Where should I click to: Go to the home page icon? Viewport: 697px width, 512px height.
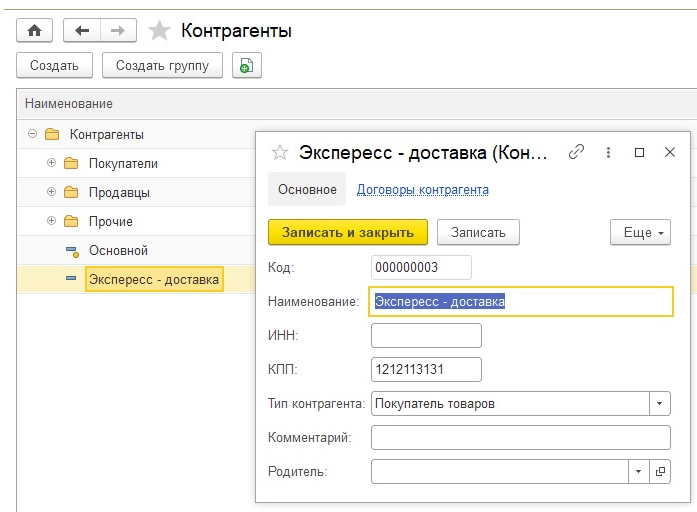click(x=34, y=30)
